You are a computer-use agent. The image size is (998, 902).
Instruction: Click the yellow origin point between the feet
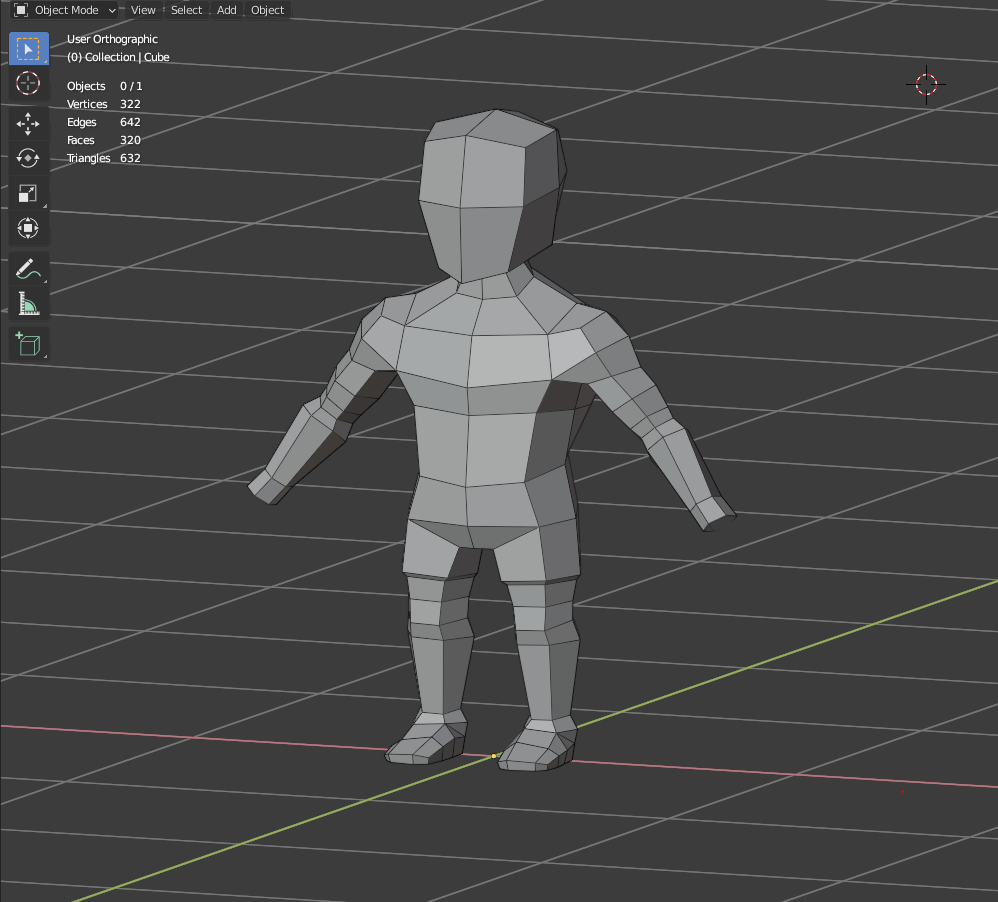494,756
